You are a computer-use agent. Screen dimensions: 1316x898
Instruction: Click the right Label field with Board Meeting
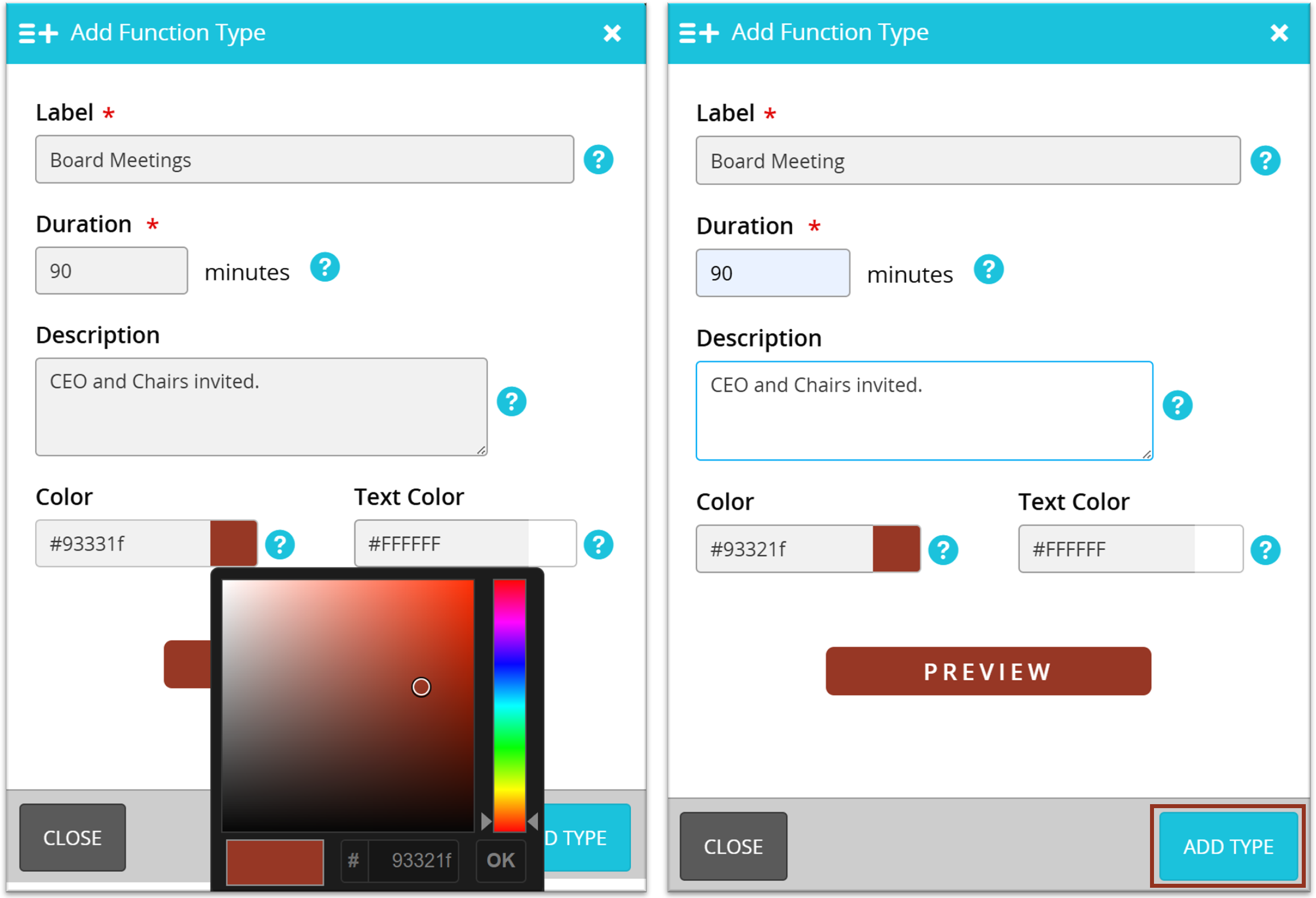(967, 161)
